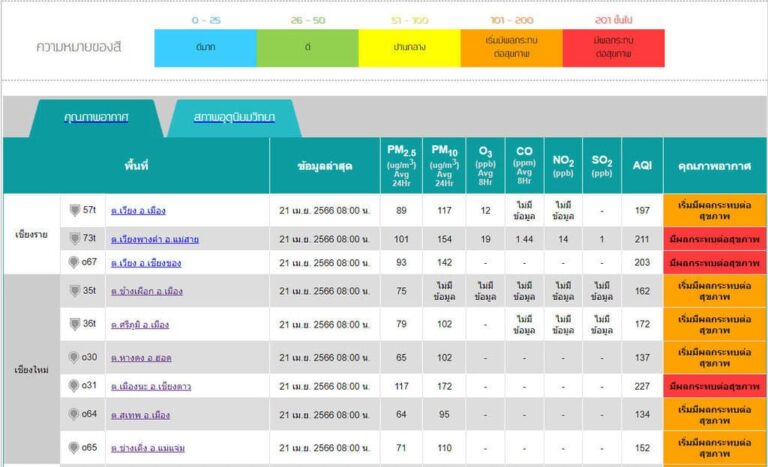The image size is (768, 467).
Task: Click the PM2.5 column header
Action: [401, 166]
